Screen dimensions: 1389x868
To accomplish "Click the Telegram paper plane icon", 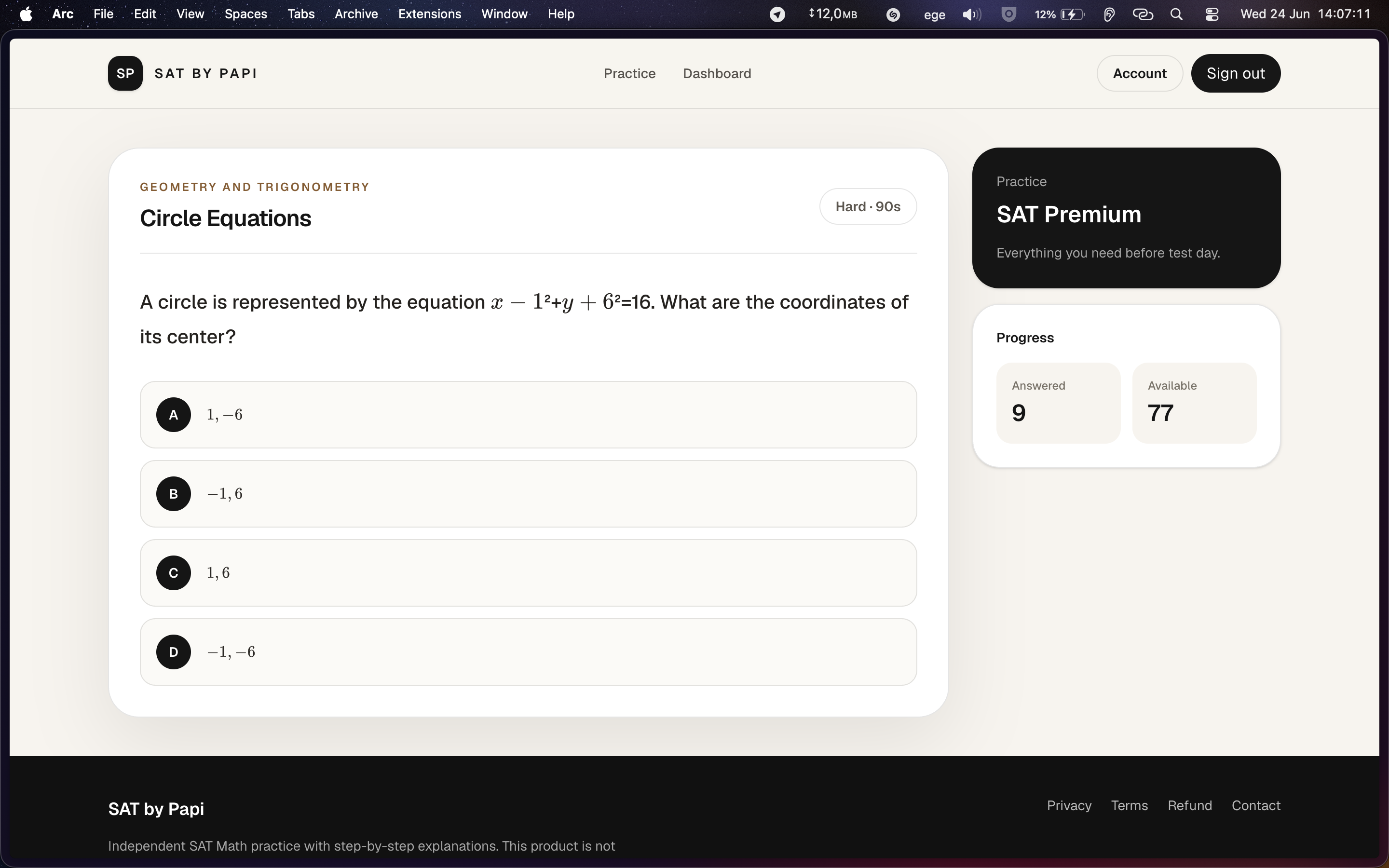I will (x=777, y=14).
